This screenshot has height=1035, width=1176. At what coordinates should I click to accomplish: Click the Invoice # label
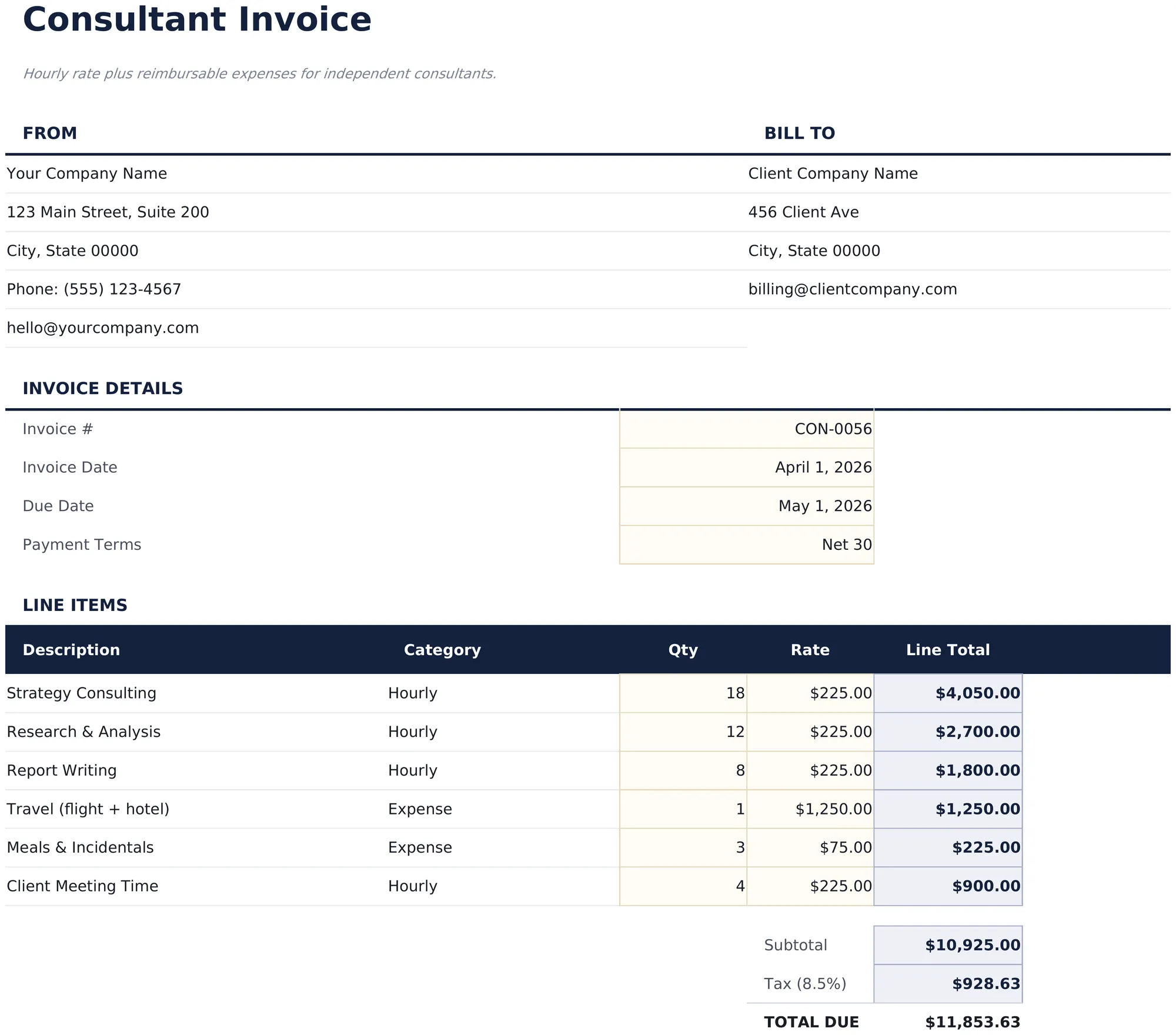point(58,429)
